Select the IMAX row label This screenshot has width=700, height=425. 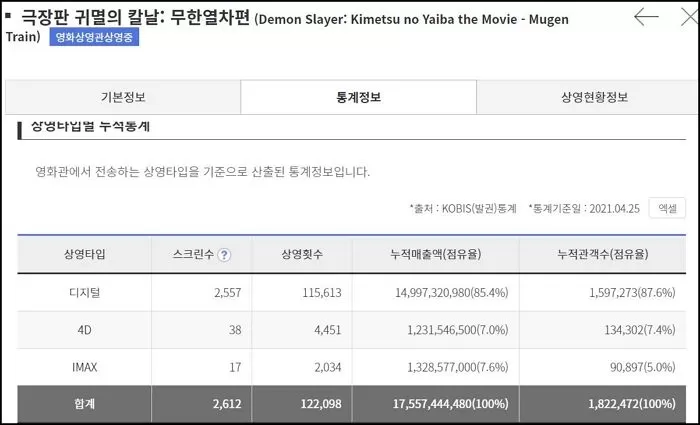pos(84,367)
